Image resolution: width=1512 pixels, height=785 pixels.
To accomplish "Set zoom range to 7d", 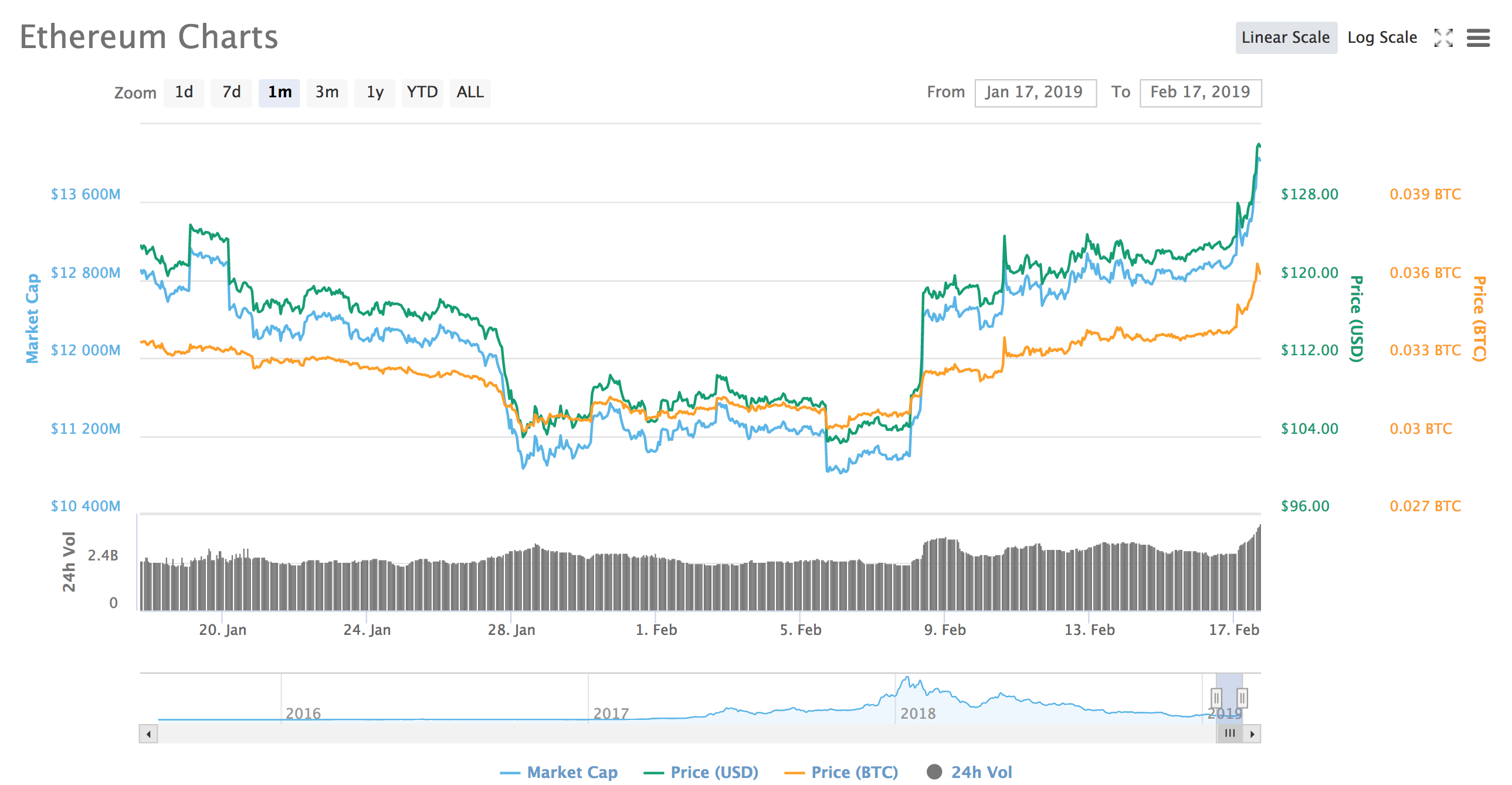I will 232,93.
